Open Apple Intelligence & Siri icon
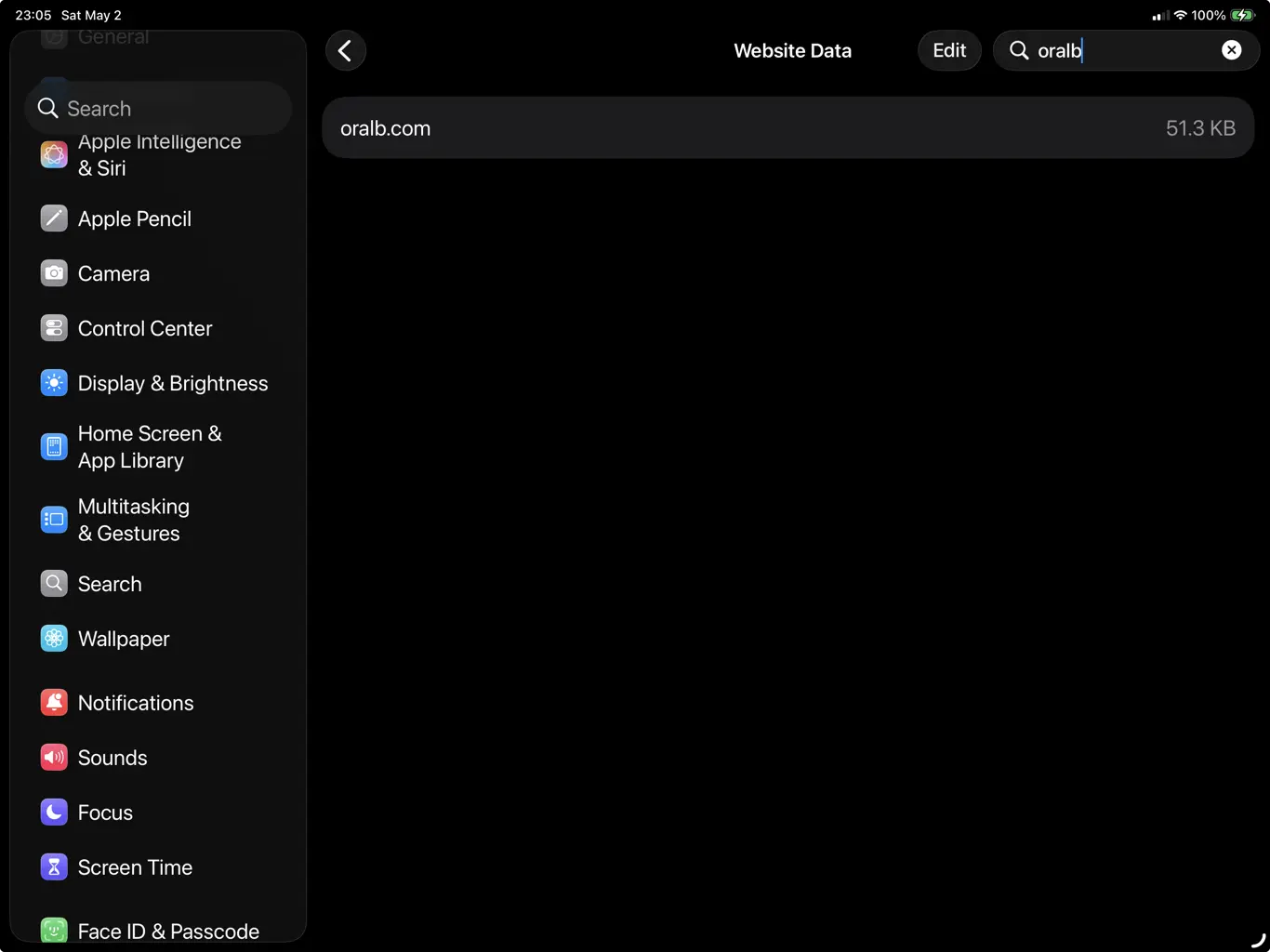 (x=54, y=154)
